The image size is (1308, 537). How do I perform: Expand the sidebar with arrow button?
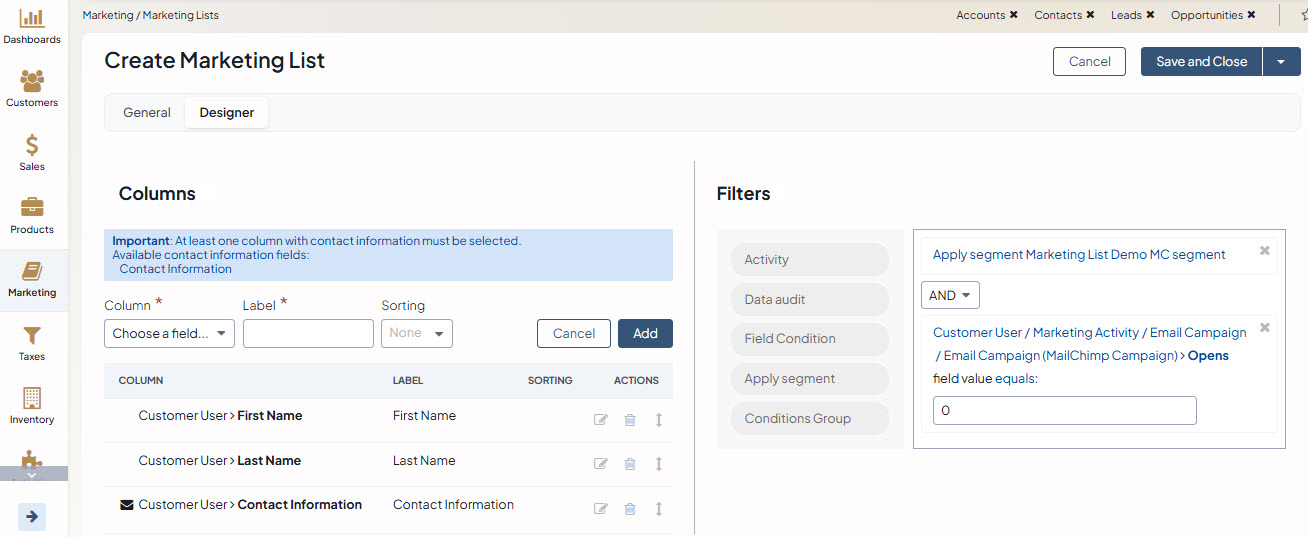point(32,517)
